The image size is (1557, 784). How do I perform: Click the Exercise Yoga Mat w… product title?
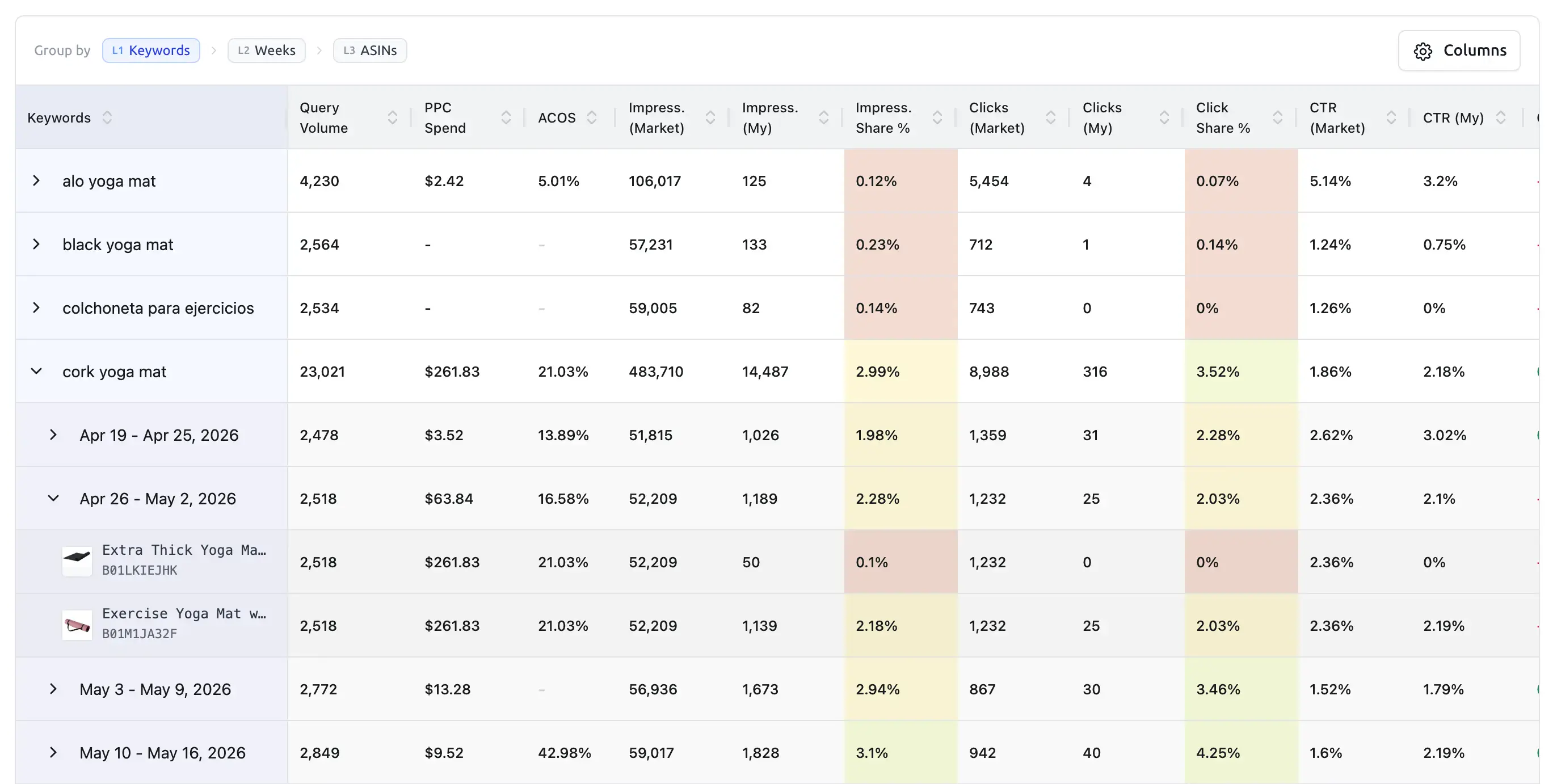[184, 614]
